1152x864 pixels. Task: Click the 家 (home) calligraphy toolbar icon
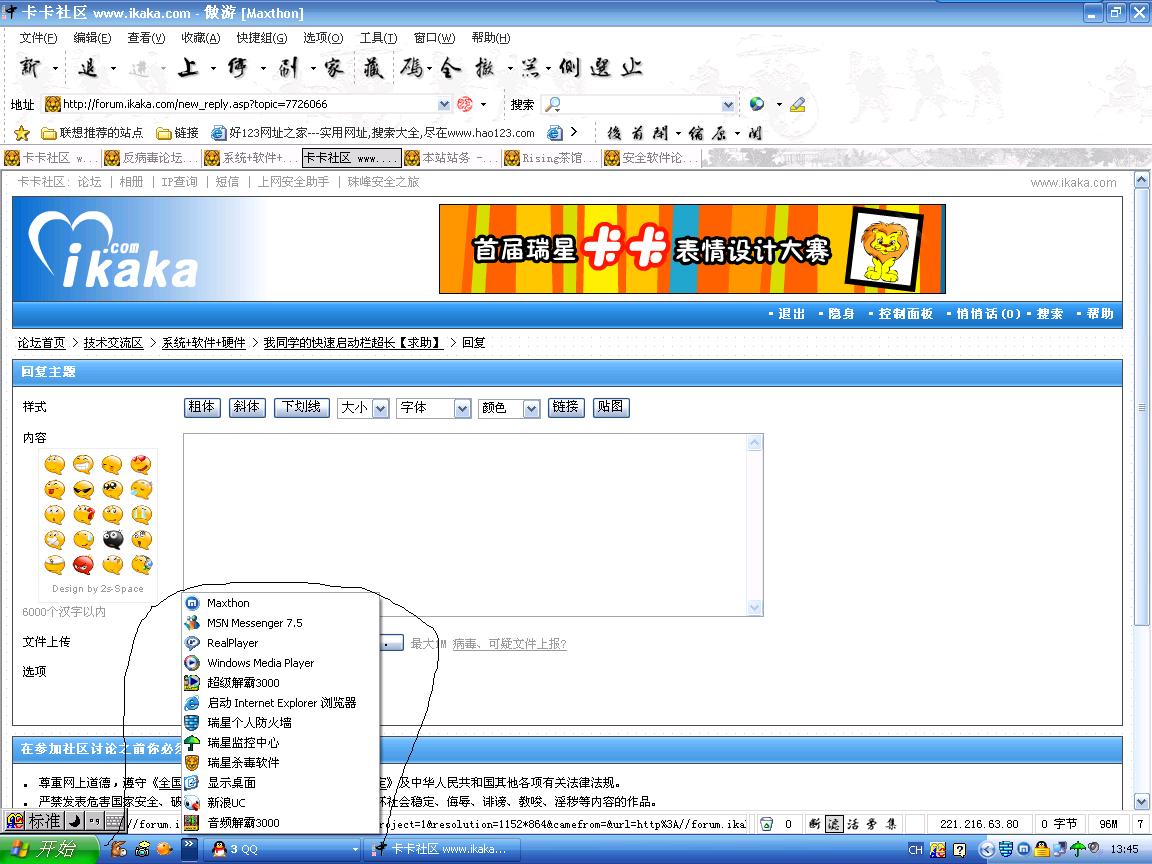(x=333, y=68)
